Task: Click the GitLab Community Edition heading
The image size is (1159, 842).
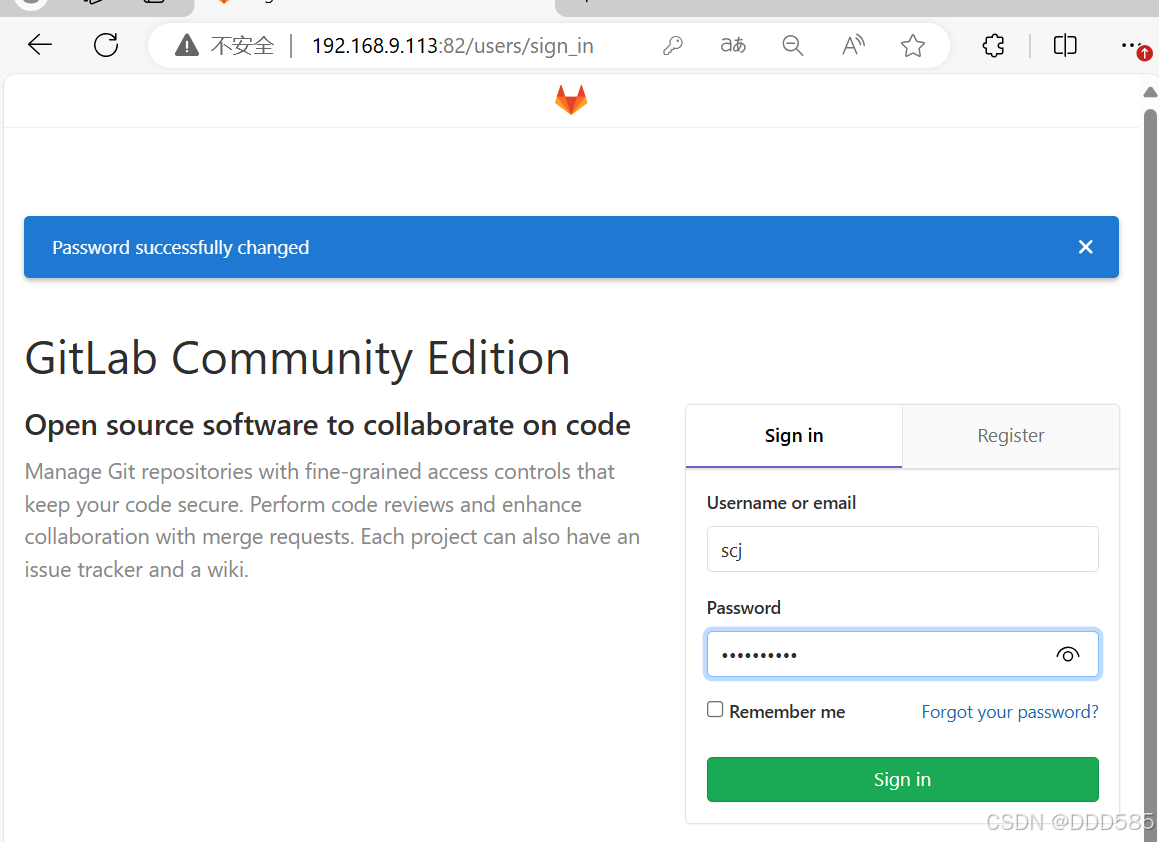Action: [x=297, y=359]
